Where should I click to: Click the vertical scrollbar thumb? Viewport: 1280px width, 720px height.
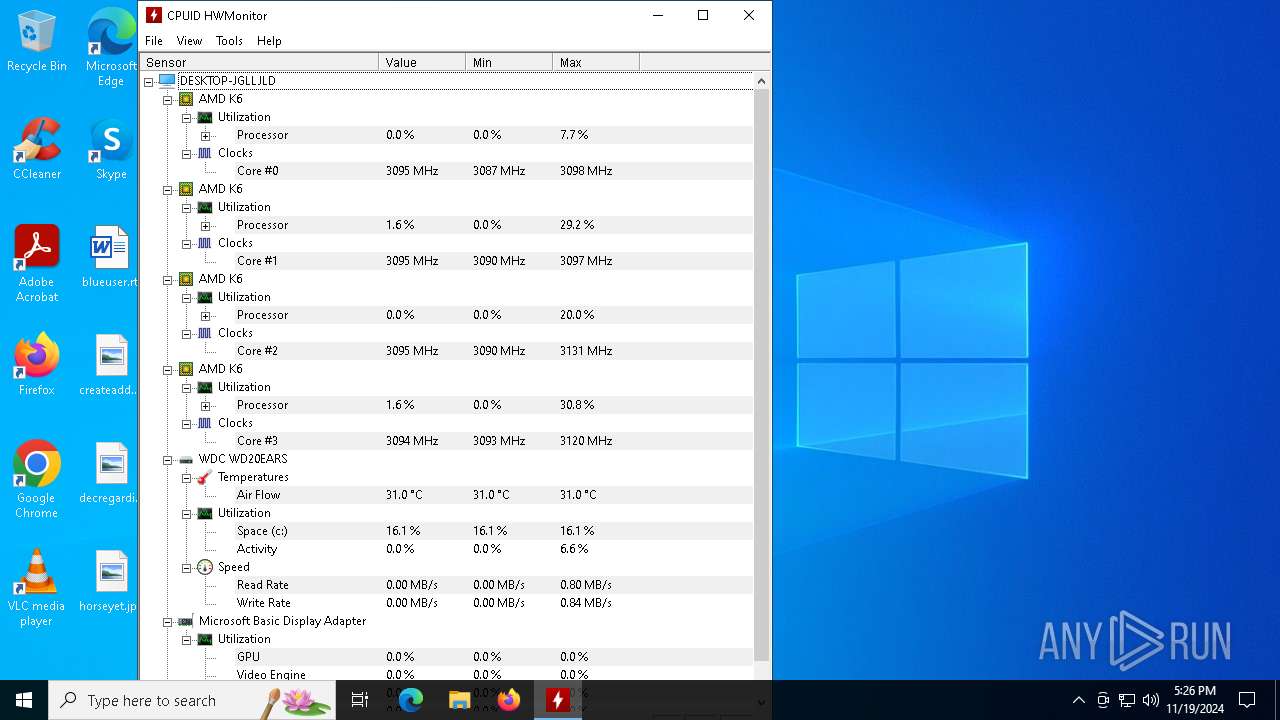click(x=761, y=375)
